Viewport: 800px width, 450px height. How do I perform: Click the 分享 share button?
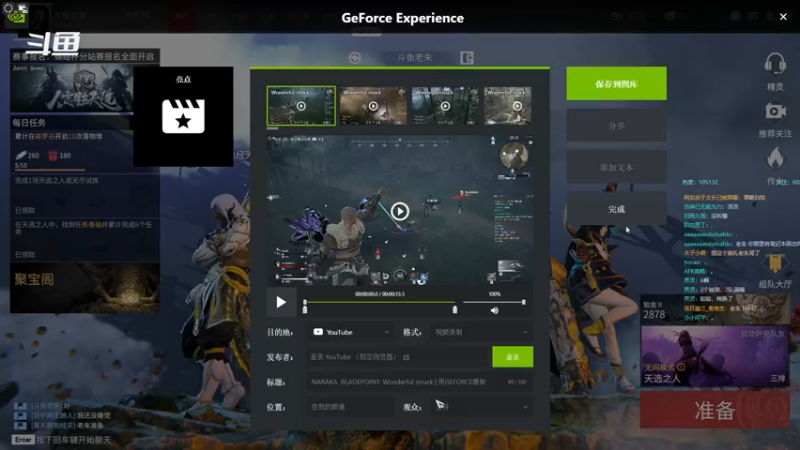[x=616, y=126]
